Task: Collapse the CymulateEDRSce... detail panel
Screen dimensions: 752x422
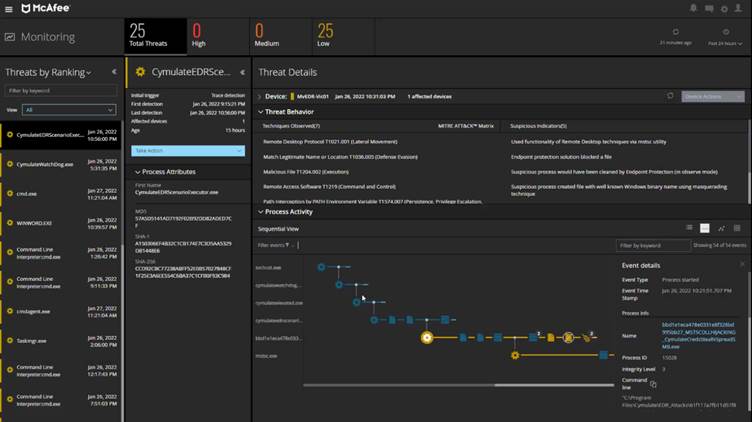Action: point(243,72)
